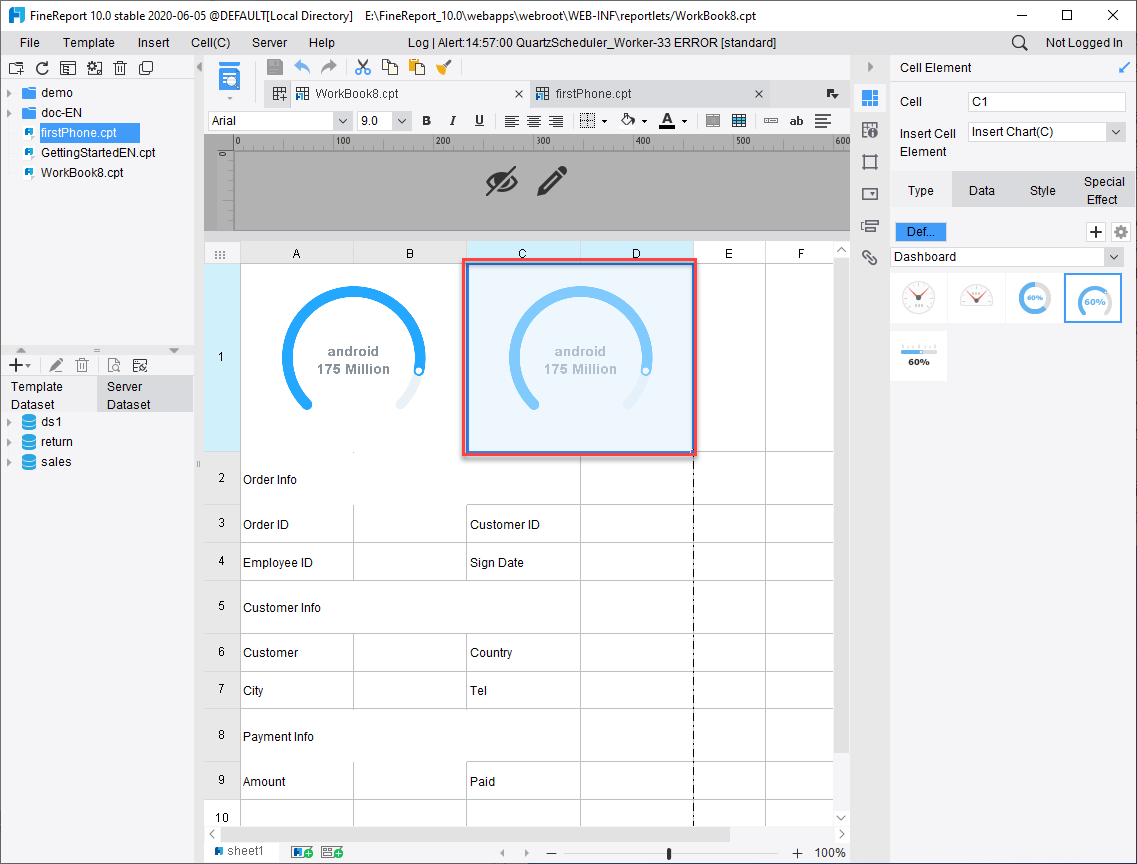
Task: Click the zoom slider handle
Action: pos(669,854)
